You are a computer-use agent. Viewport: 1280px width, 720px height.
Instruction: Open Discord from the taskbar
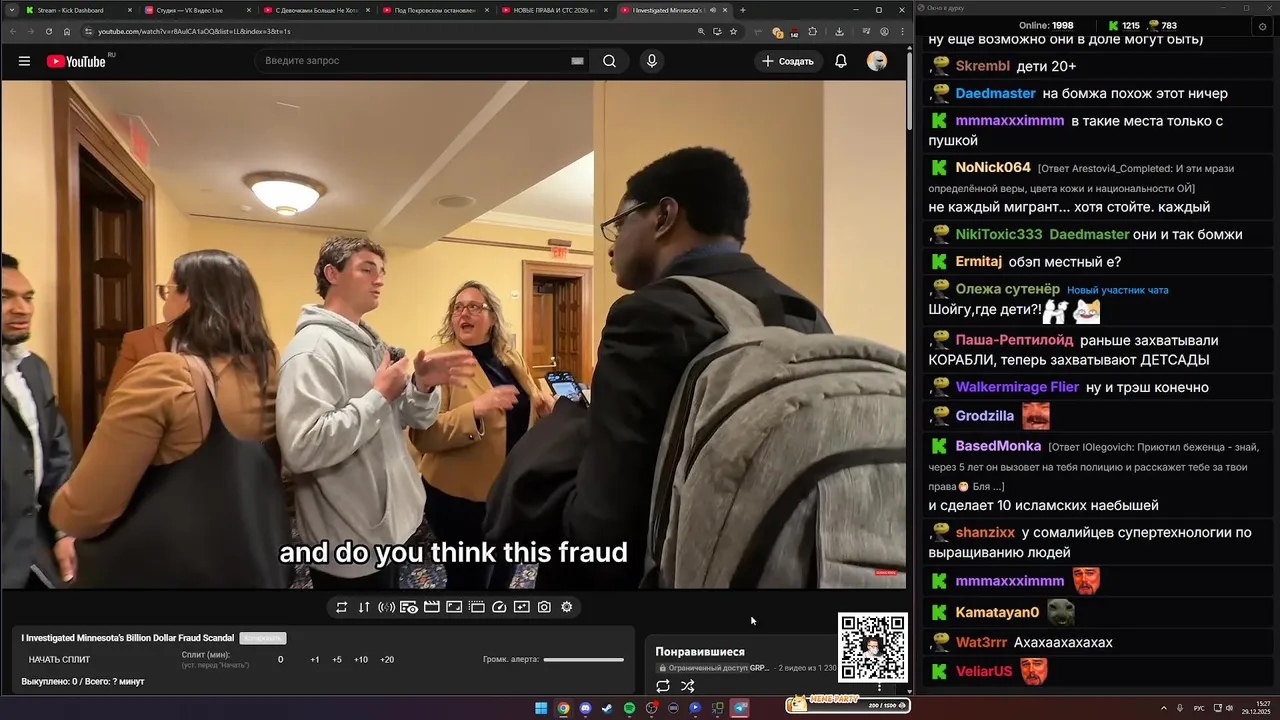[x=585, y=708]
